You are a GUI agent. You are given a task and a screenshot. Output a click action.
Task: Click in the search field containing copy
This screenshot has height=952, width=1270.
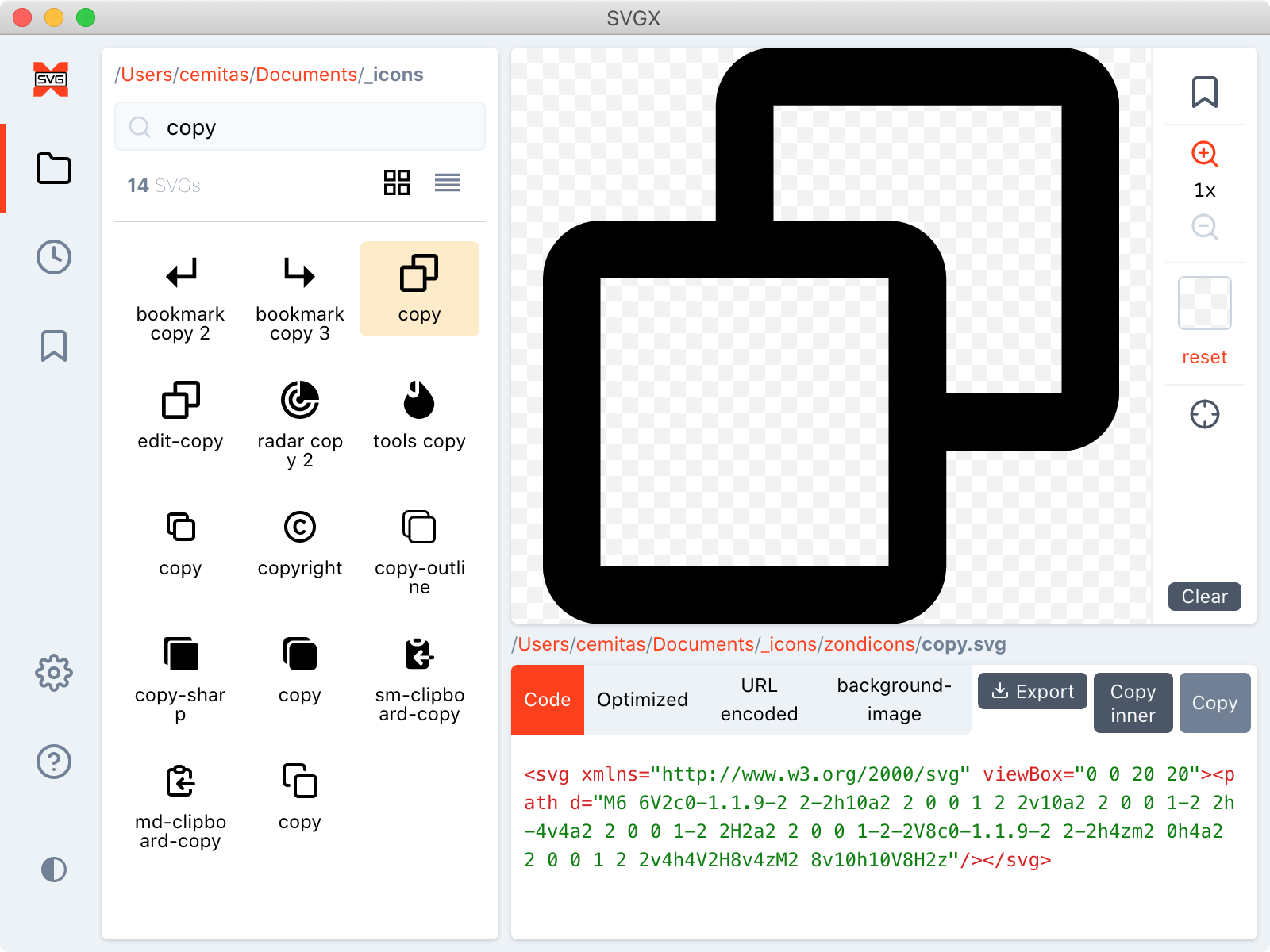tap(300, 127)
